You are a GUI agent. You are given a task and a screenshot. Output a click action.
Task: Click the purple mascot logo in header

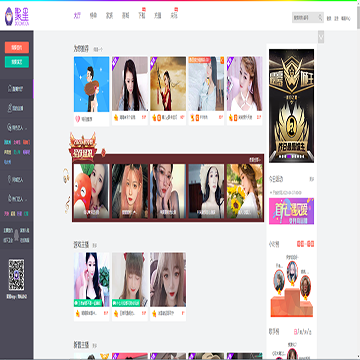tap(9, 17)
